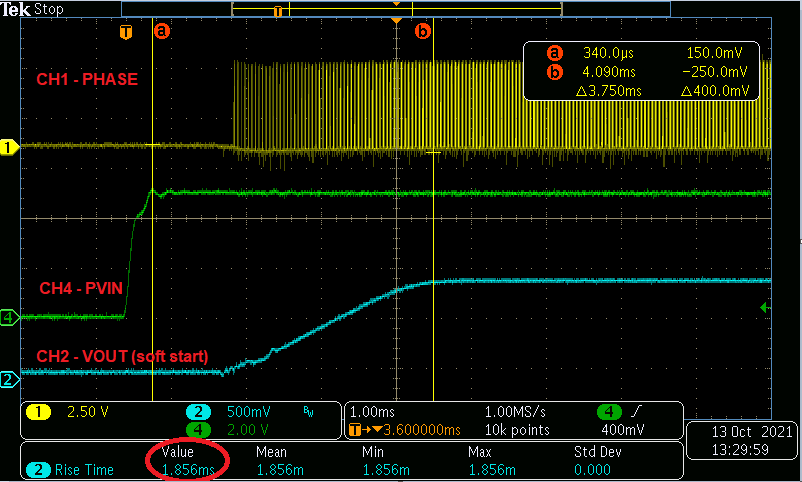Click the 340.0µs cursor a time
Viewport: 802px width, 482px height.
(609, 53)
